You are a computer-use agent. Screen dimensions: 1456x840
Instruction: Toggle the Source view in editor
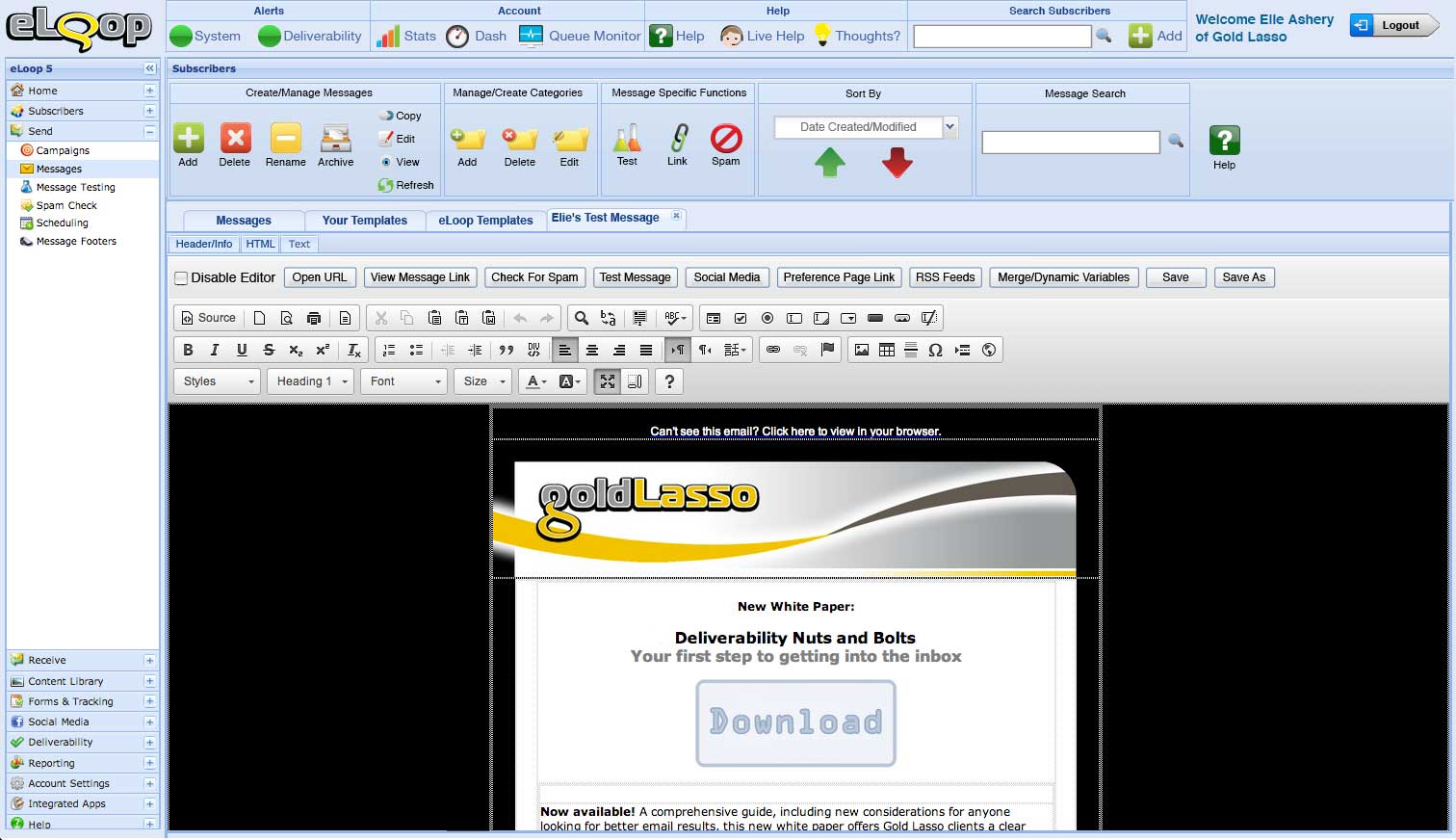point(208,318)
